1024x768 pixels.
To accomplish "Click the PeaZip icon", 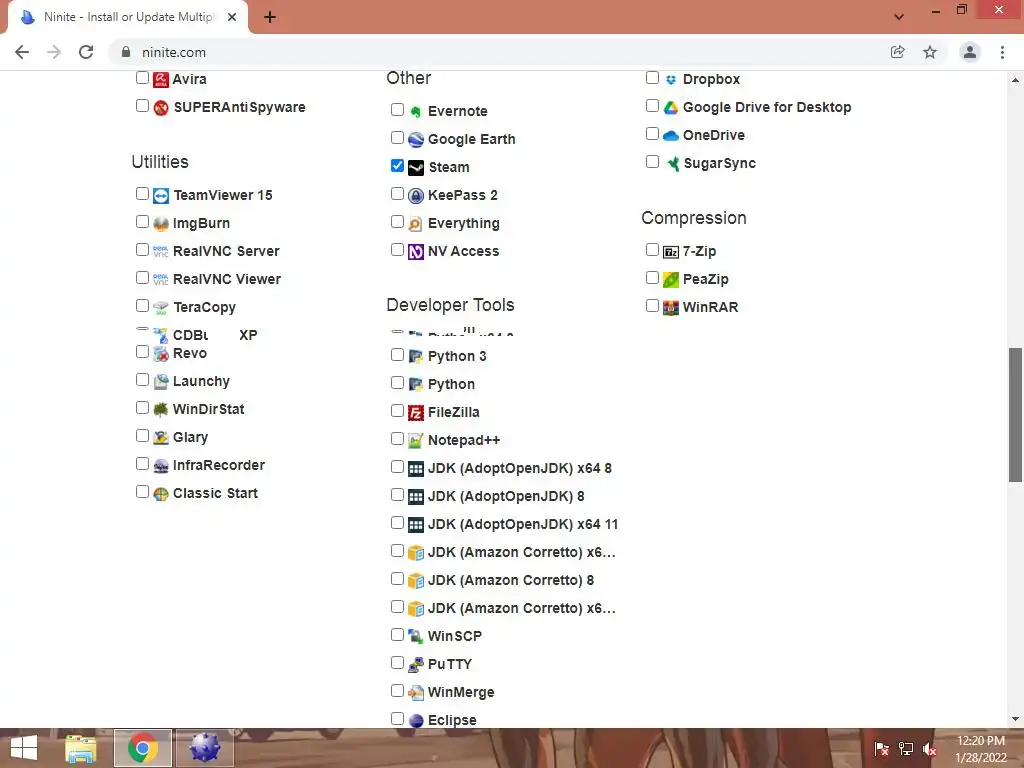I will pyautogui.click(x=671, y=280).
